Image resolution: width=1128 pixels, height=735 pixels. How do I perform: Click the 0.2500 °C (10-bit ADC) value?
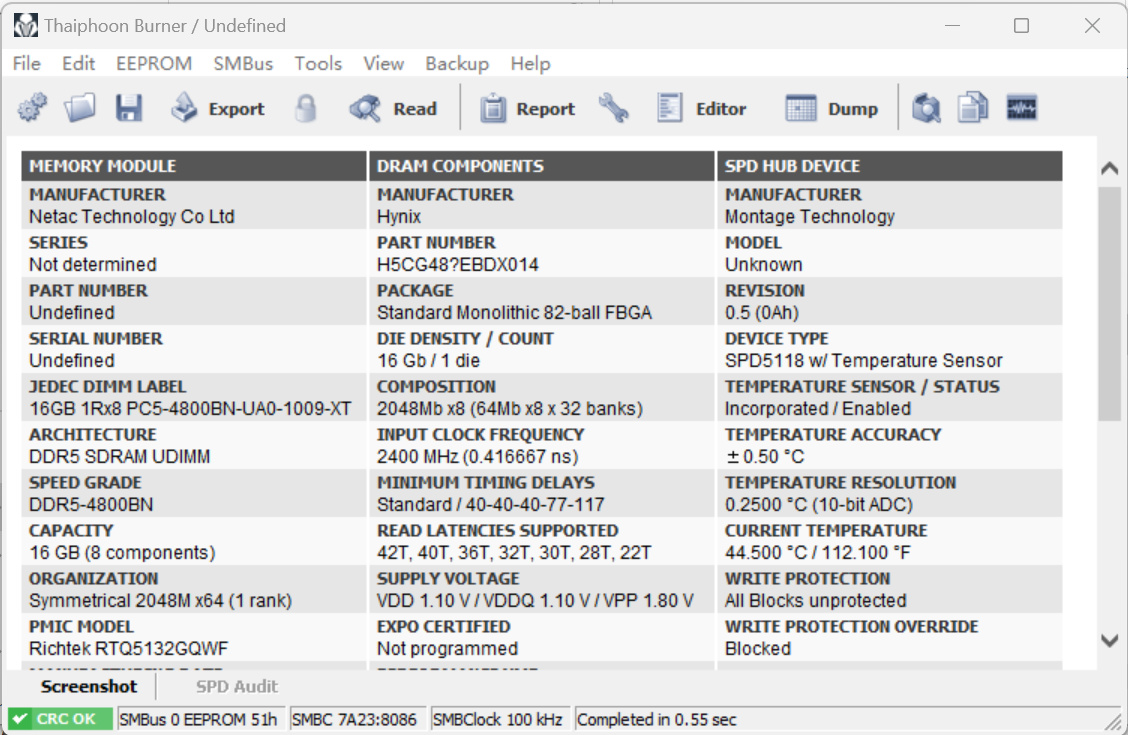(x=819, y=504)
